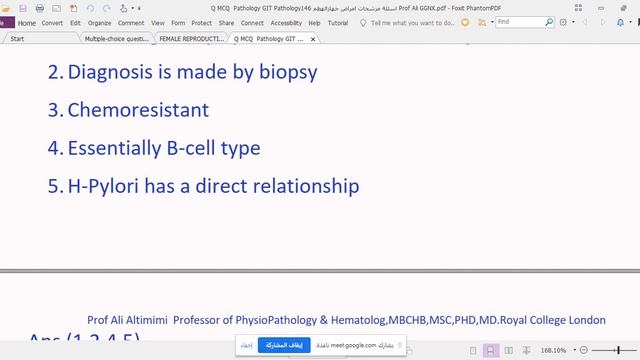Open the Share ribbon tab

click(226, 23)
